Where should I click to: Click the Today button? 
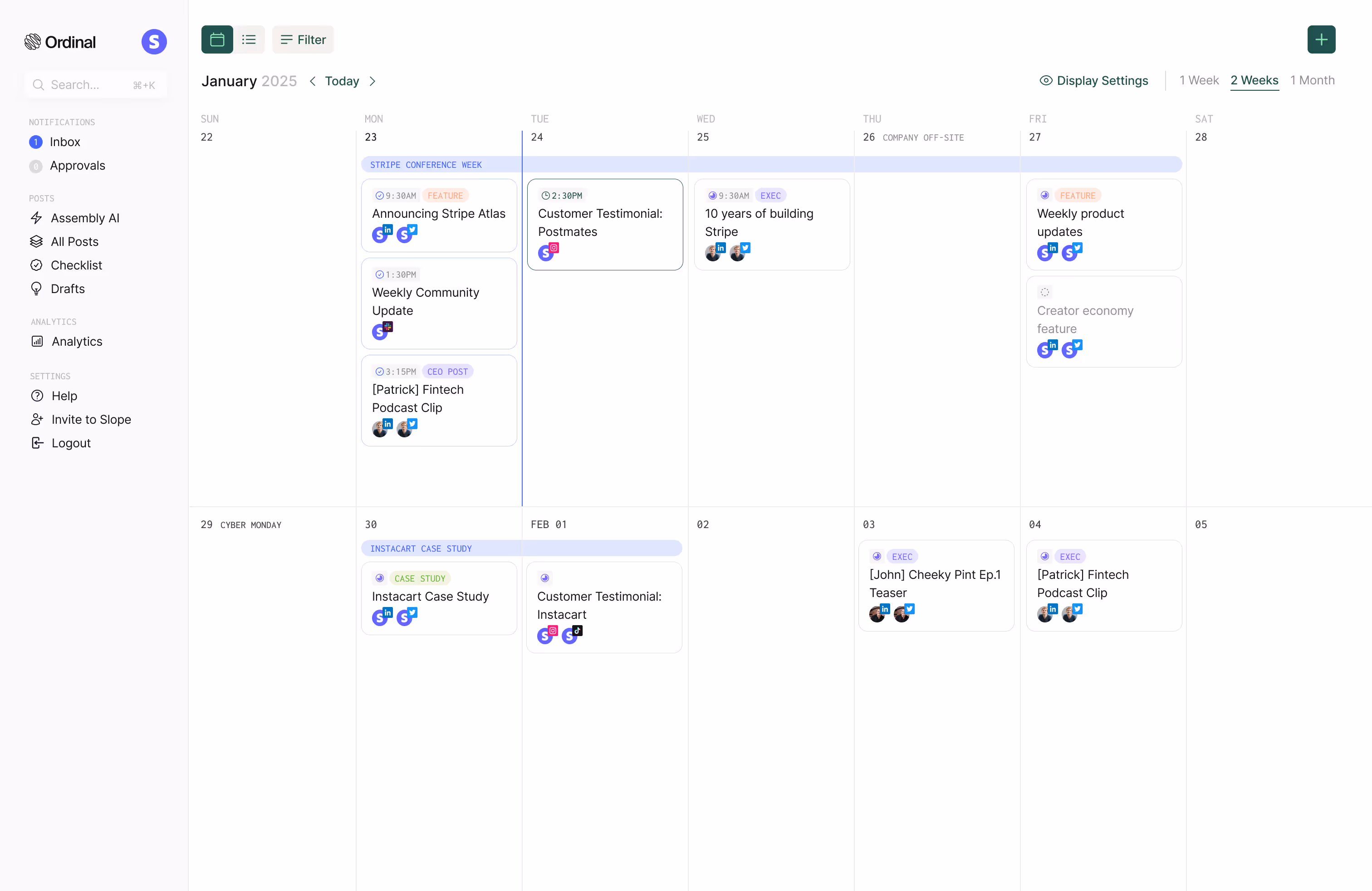tap(342, 81)
